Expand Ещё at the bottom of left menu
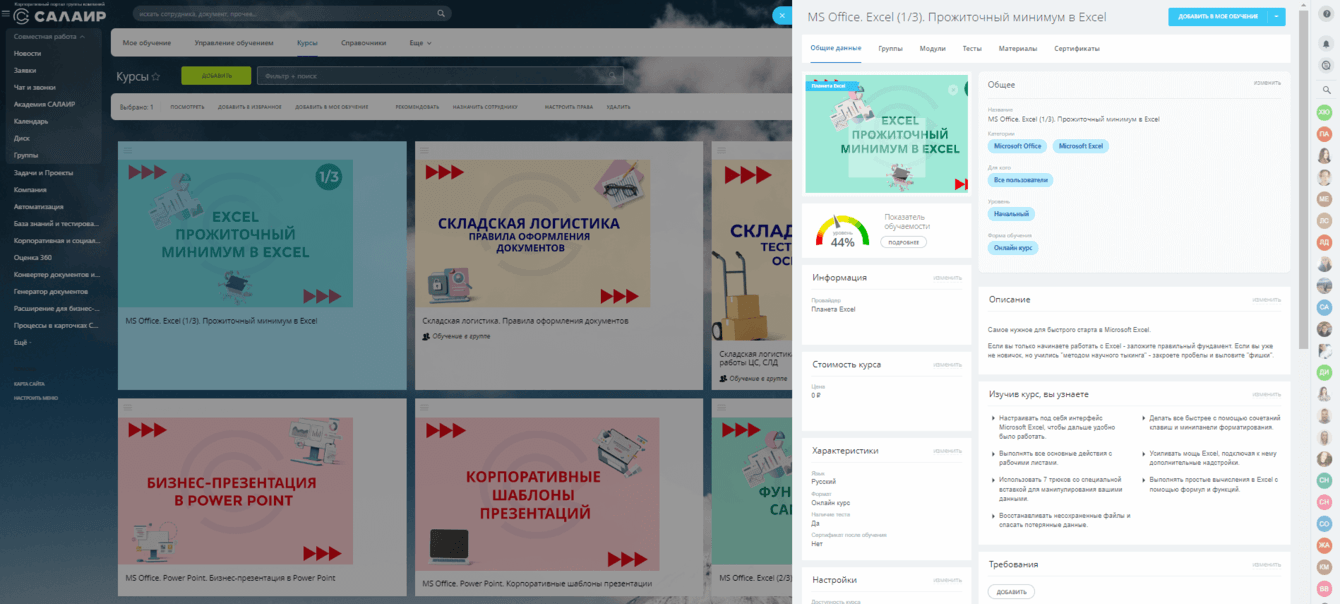 click(22, 342)
